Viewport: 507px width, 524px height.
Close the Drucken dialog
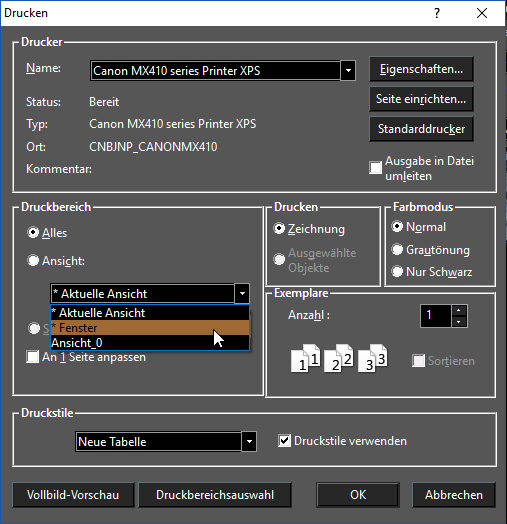[x=482, y=13]
